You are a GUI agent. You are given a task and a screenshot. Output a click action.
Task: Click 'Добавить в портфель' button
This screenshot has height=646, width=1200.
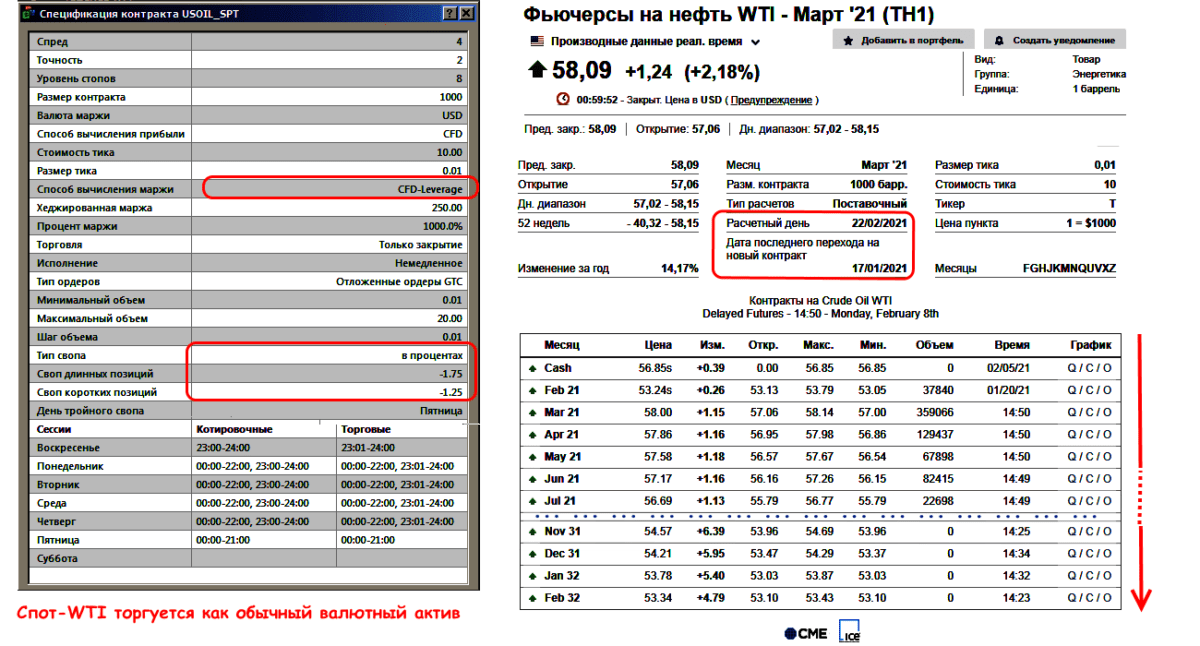pyautogui.click(x=903, y=40)
